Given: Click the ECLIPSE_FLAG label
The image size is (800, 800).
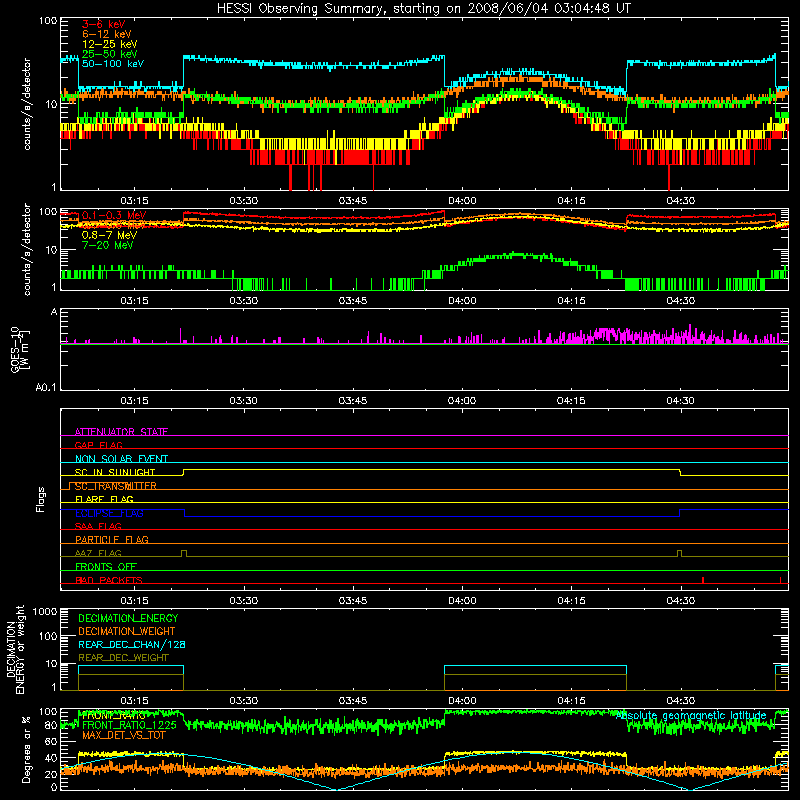Looking at the screenshot, I should [x=109, y=513].
